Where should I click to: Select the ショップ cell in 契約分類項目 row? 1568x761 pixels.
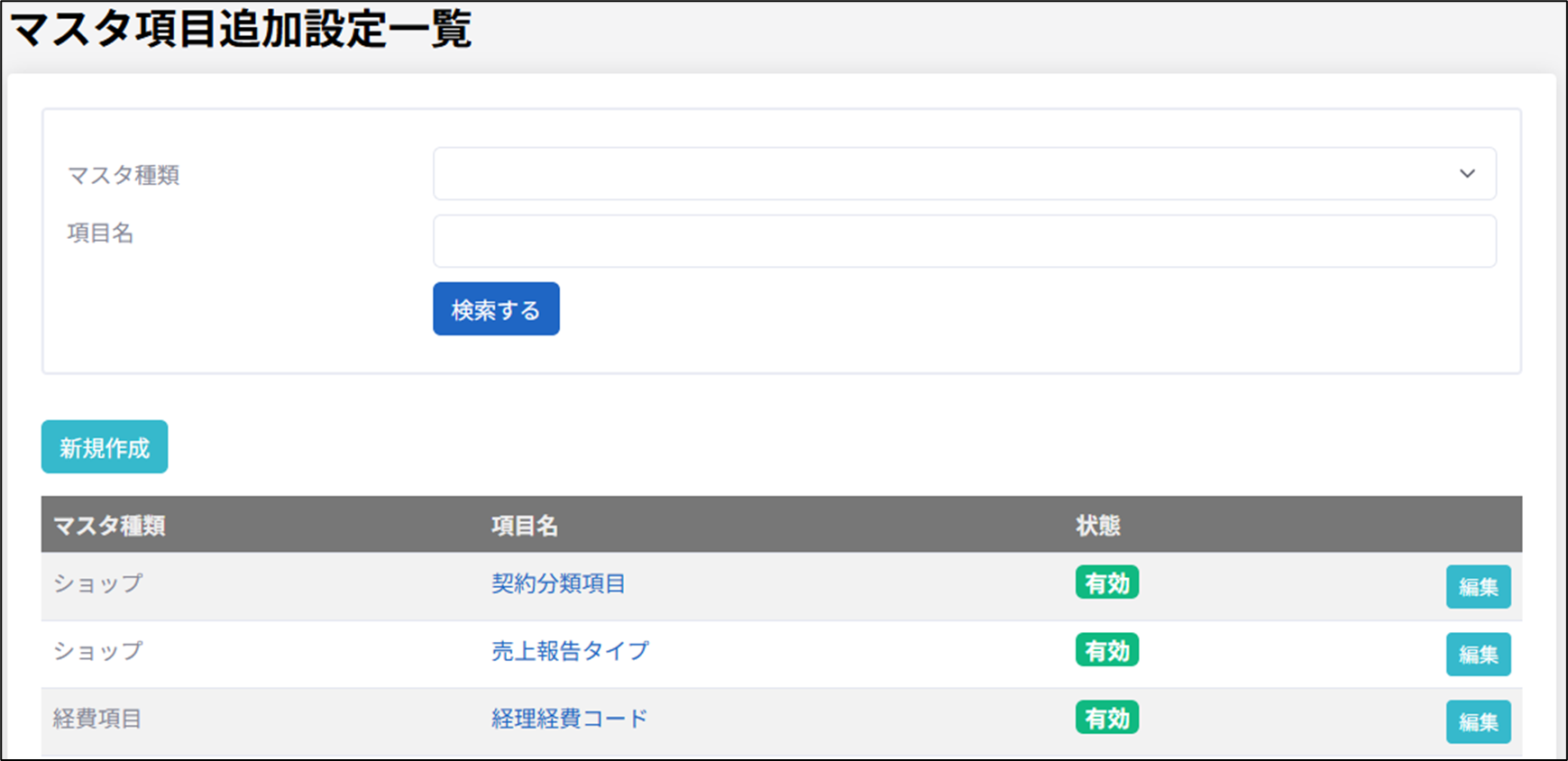pyautogui.click(x=97, y=583)
